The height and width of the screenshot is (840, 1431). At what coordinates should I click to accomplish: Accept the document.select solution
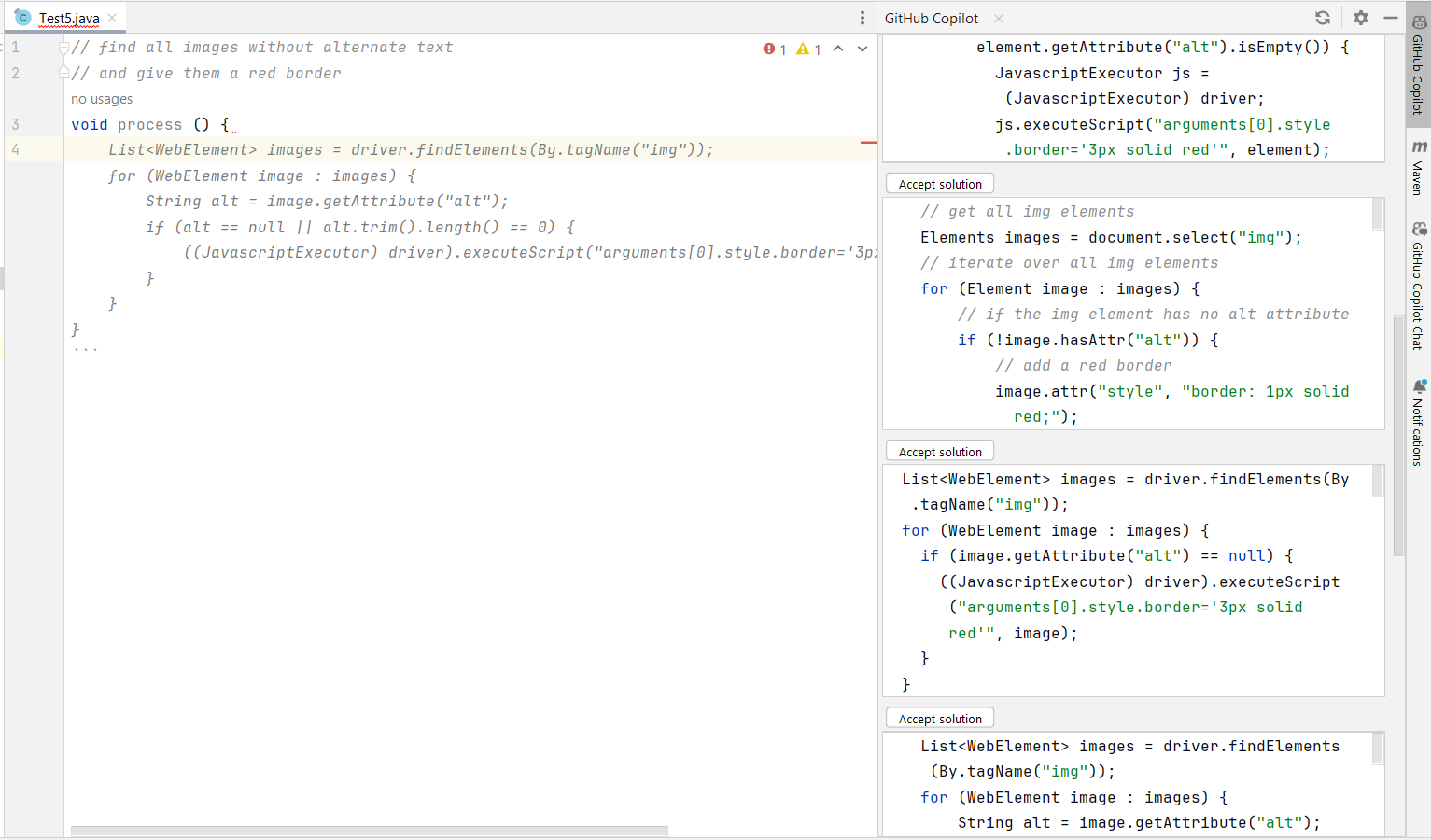pyautogui.click(x=940, y=184)
